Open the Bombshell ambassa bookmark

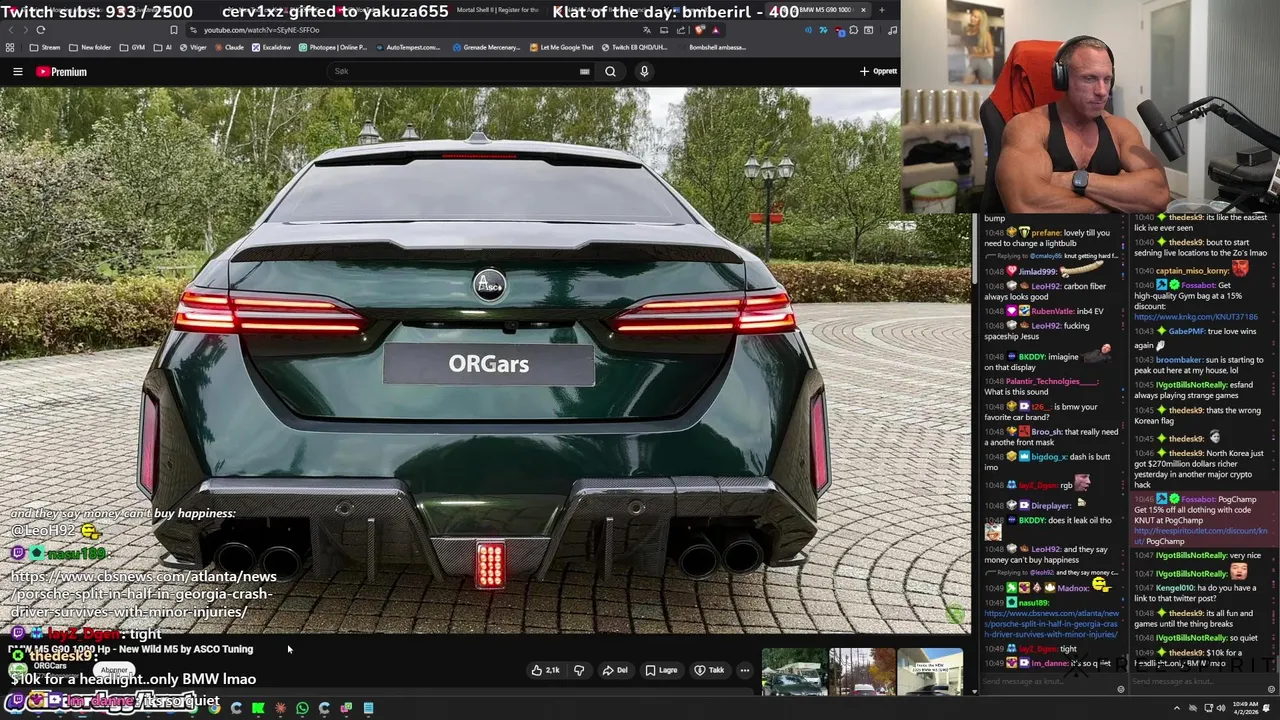(717, 47)
